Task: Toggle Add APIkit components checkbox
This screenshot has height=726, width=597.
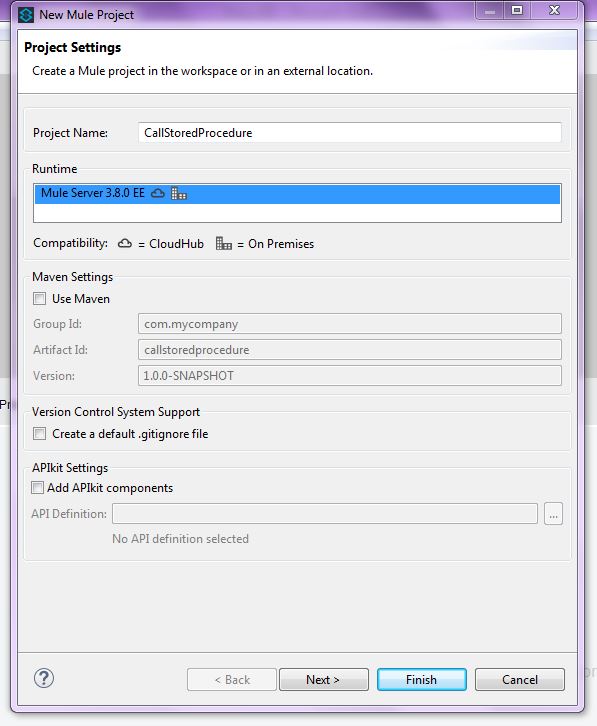Action: [x=38, y=488]
